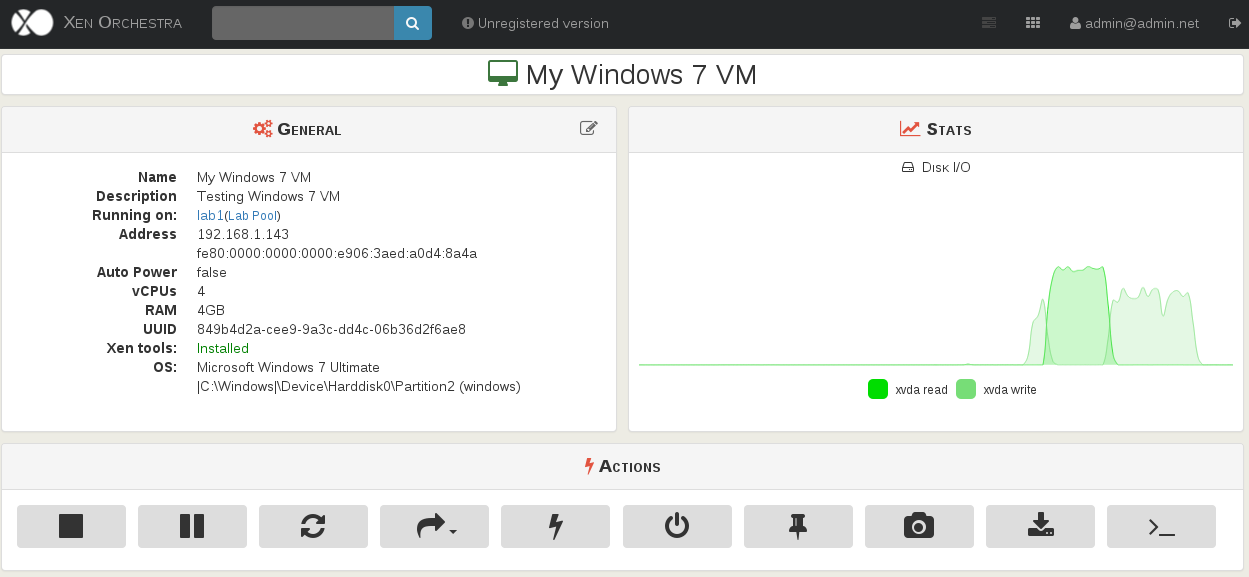Click the description Testing Windows 7 VM
Screen dimensions: 1249x577
(268, 196)
